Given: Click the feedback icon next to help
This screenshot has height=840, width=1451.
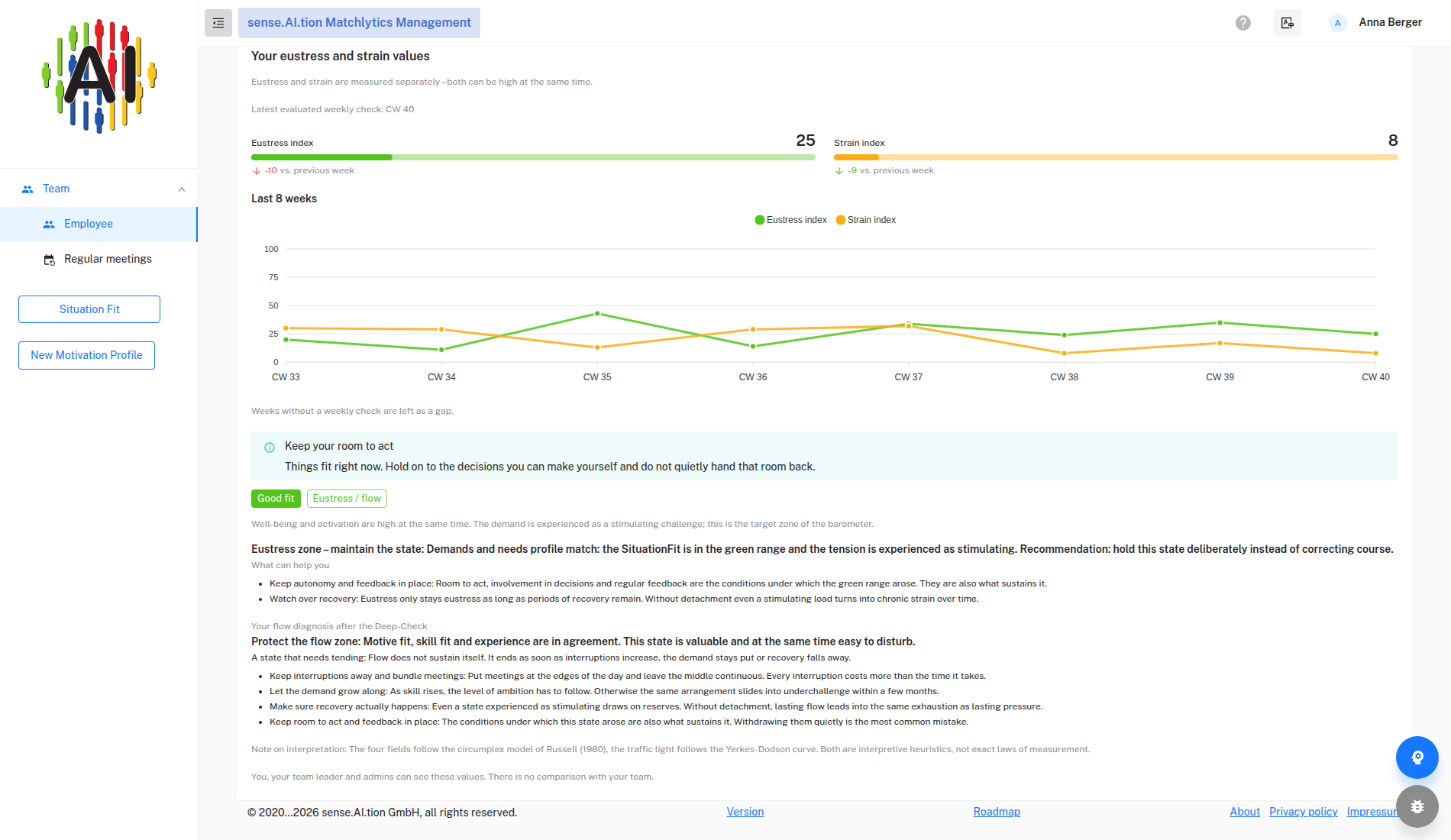Looking at the screenshot, I should tap(1288, 23).
